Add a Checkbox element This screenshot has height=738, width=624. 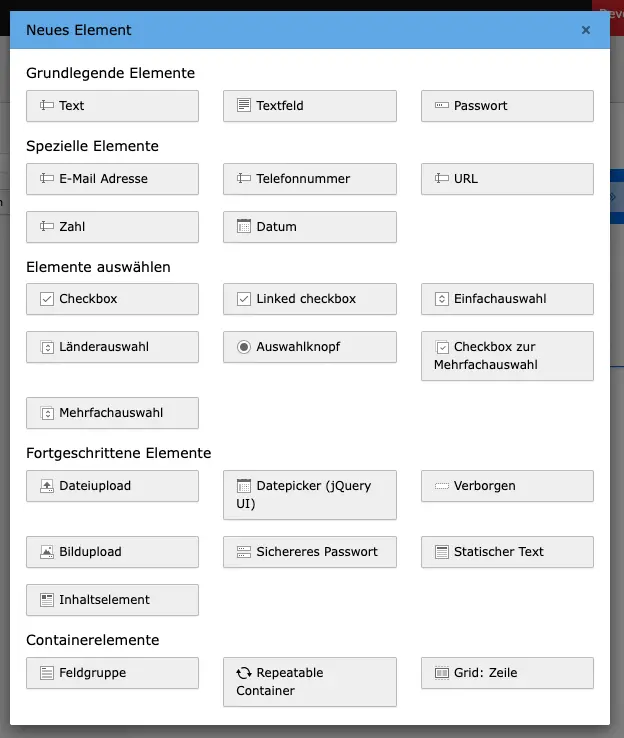pos(112,299)
